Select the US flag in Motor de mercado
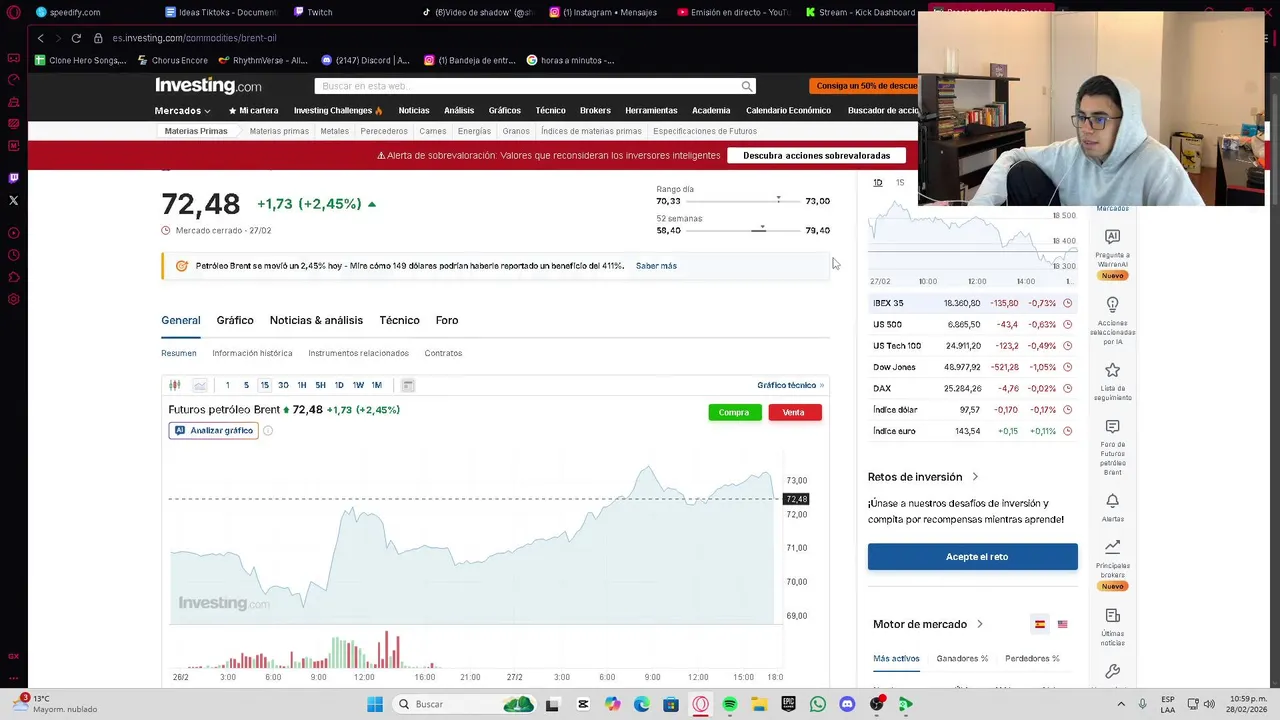The image size is (1280, 720). (1062, 624)
